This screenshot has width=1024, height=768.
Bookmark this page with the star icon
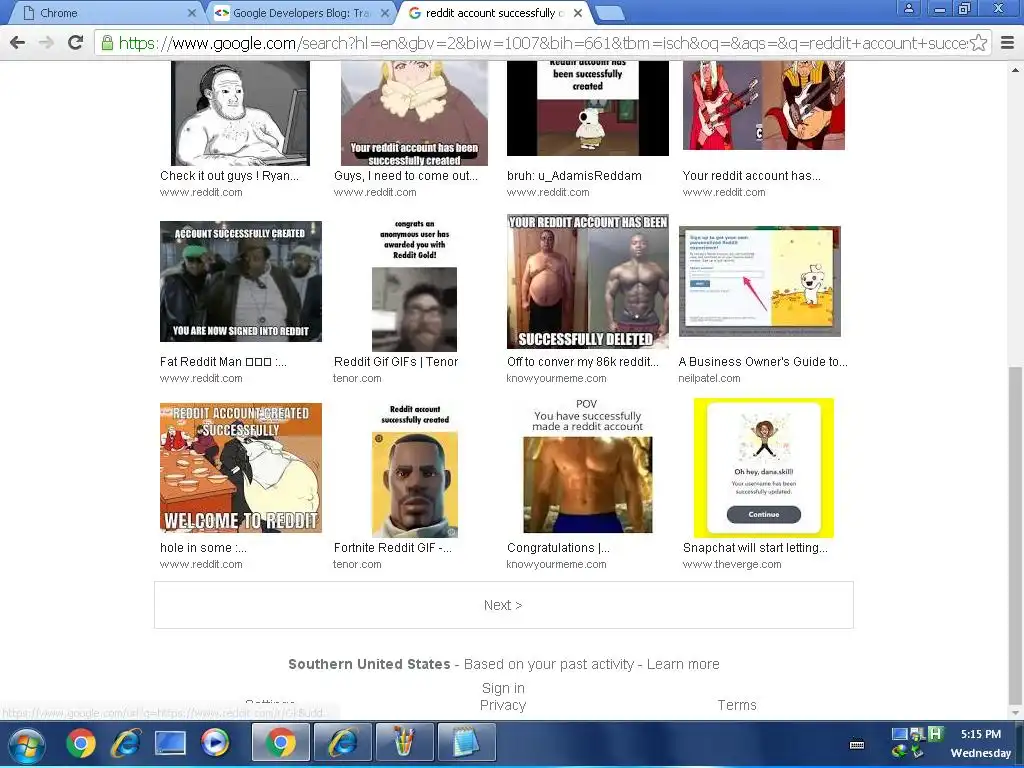click(x=978, y=43)
